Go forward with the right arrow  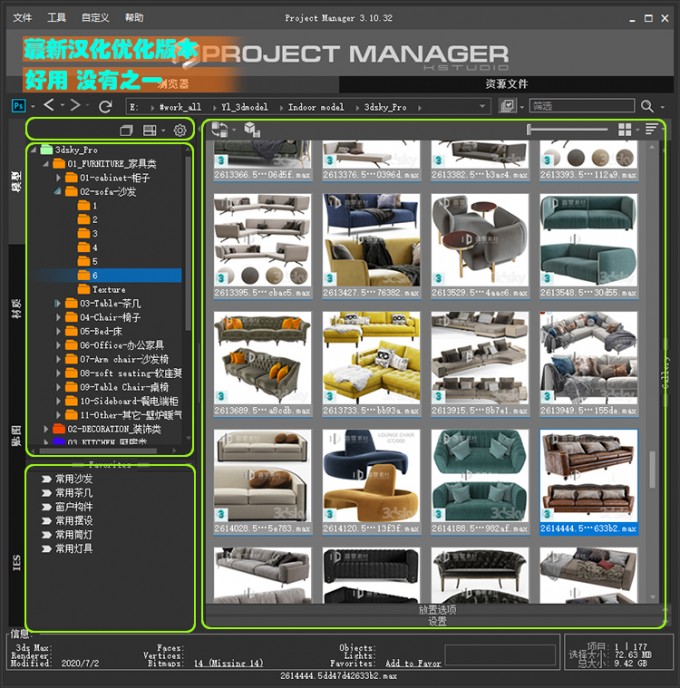(75, 105)
